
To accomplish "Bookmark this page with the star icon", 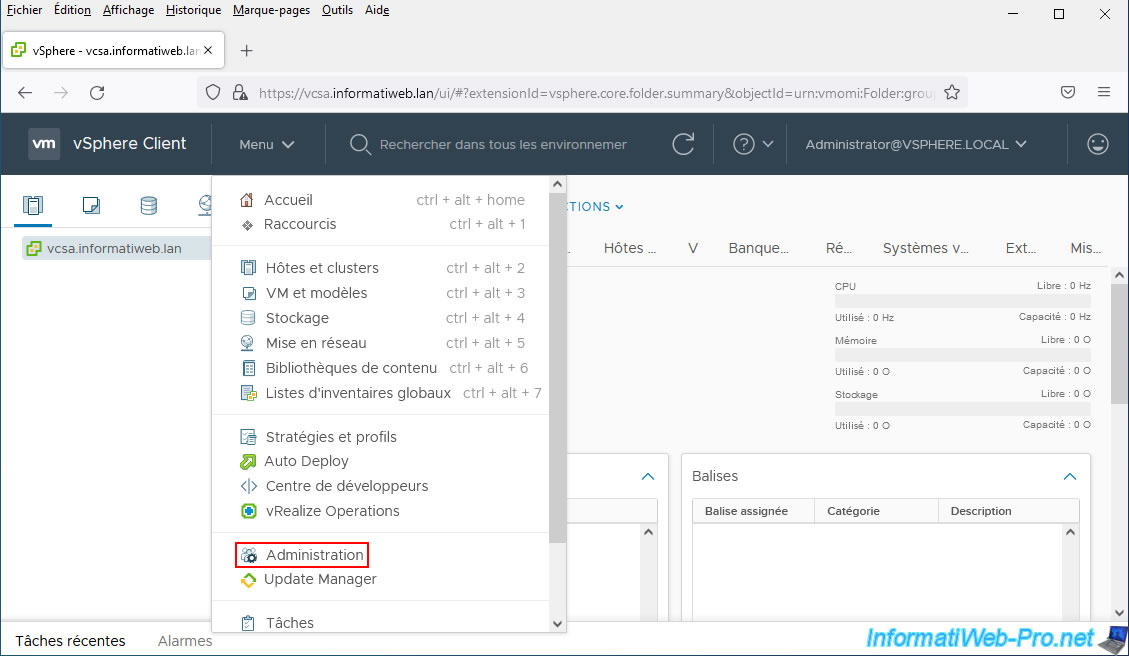I will tap(952, 92).
